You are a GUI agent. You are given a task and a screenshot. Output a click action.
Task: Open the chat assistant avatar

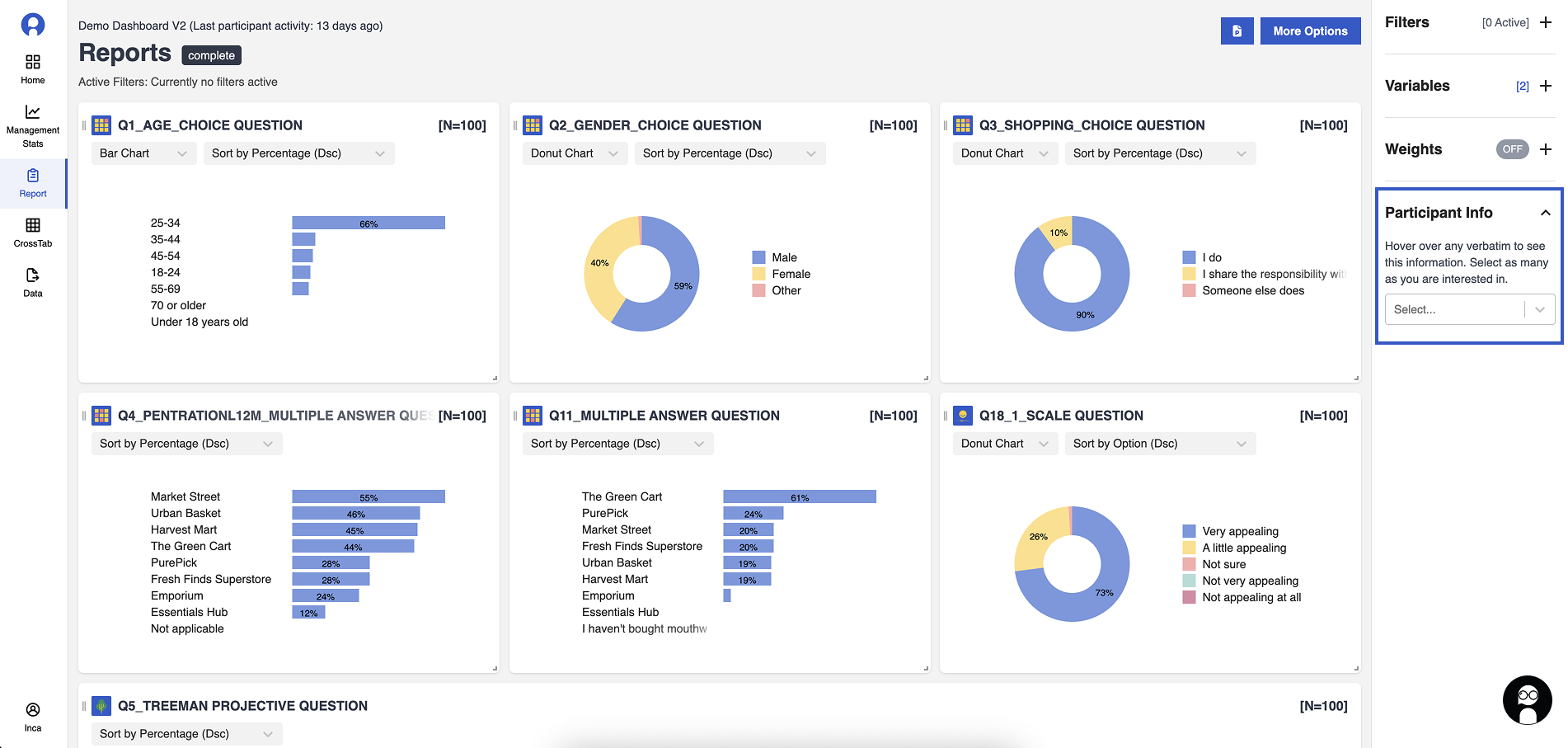1527,700
